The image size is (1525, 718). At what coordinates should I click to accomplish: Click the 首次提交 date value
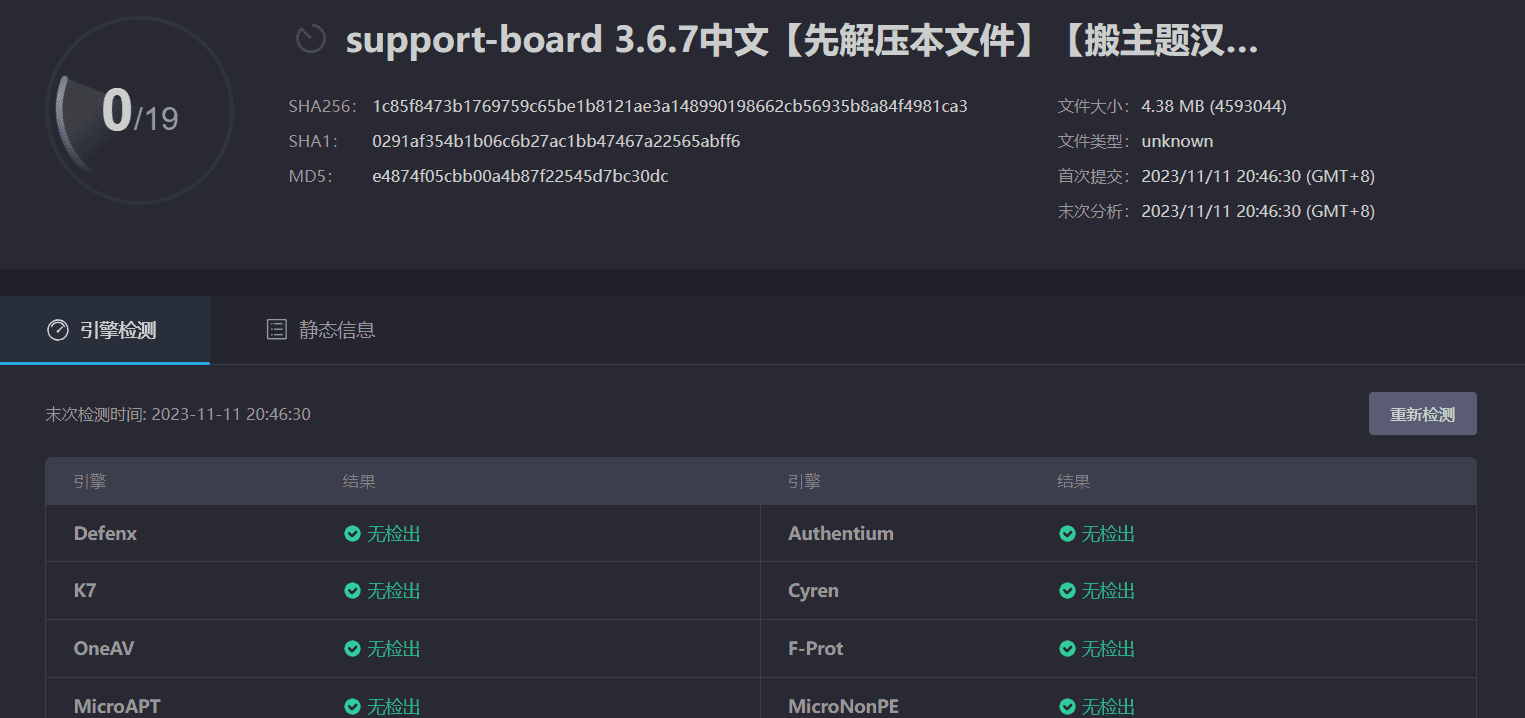[1258, 176]
